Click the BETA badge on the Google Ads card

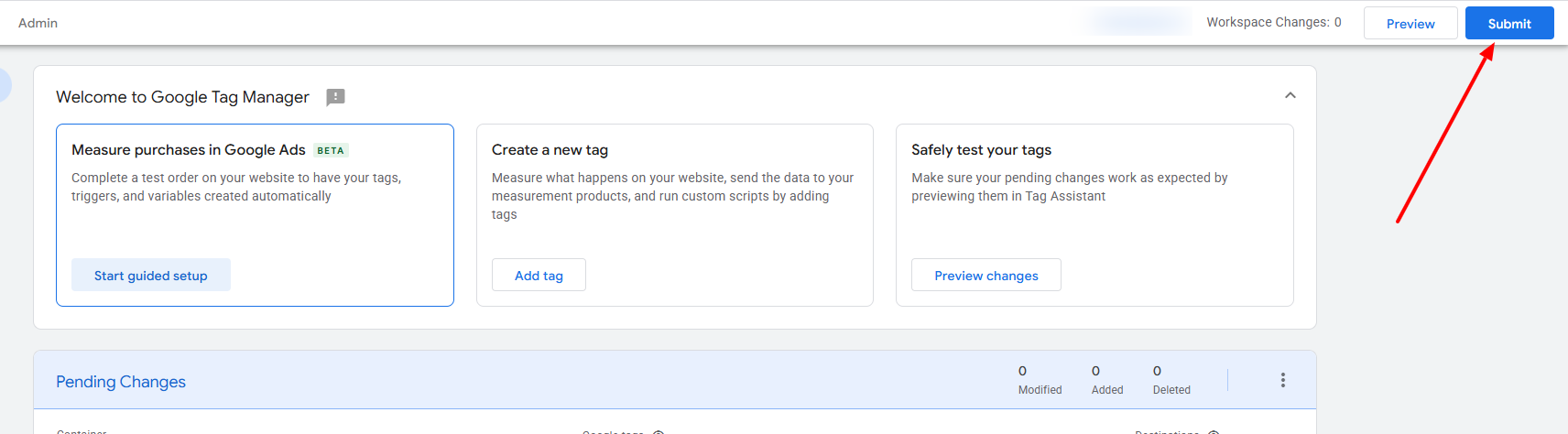[x=331, y=150]
